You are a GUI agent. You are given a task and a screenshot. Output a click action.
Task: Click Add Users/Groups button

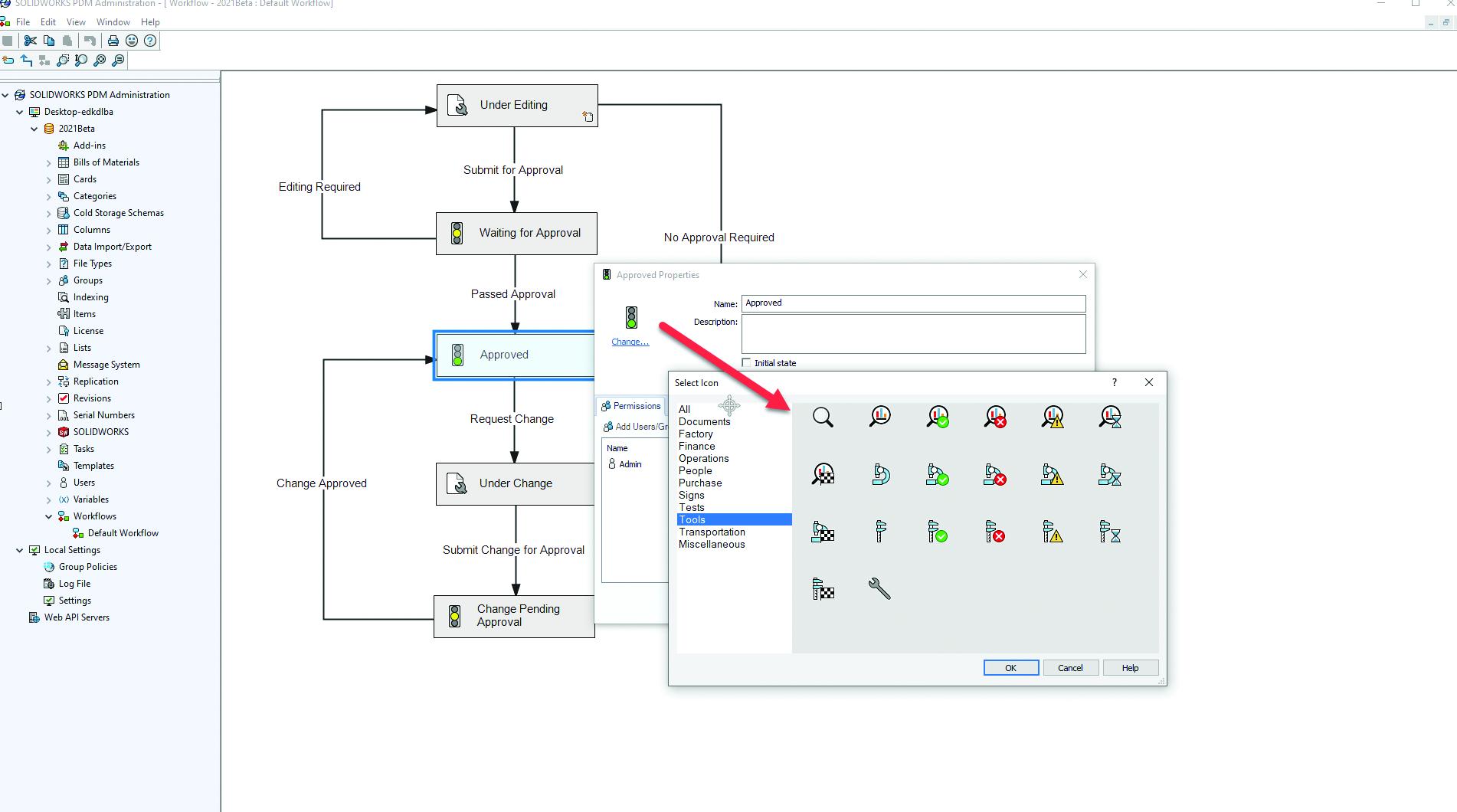[636, 427]
